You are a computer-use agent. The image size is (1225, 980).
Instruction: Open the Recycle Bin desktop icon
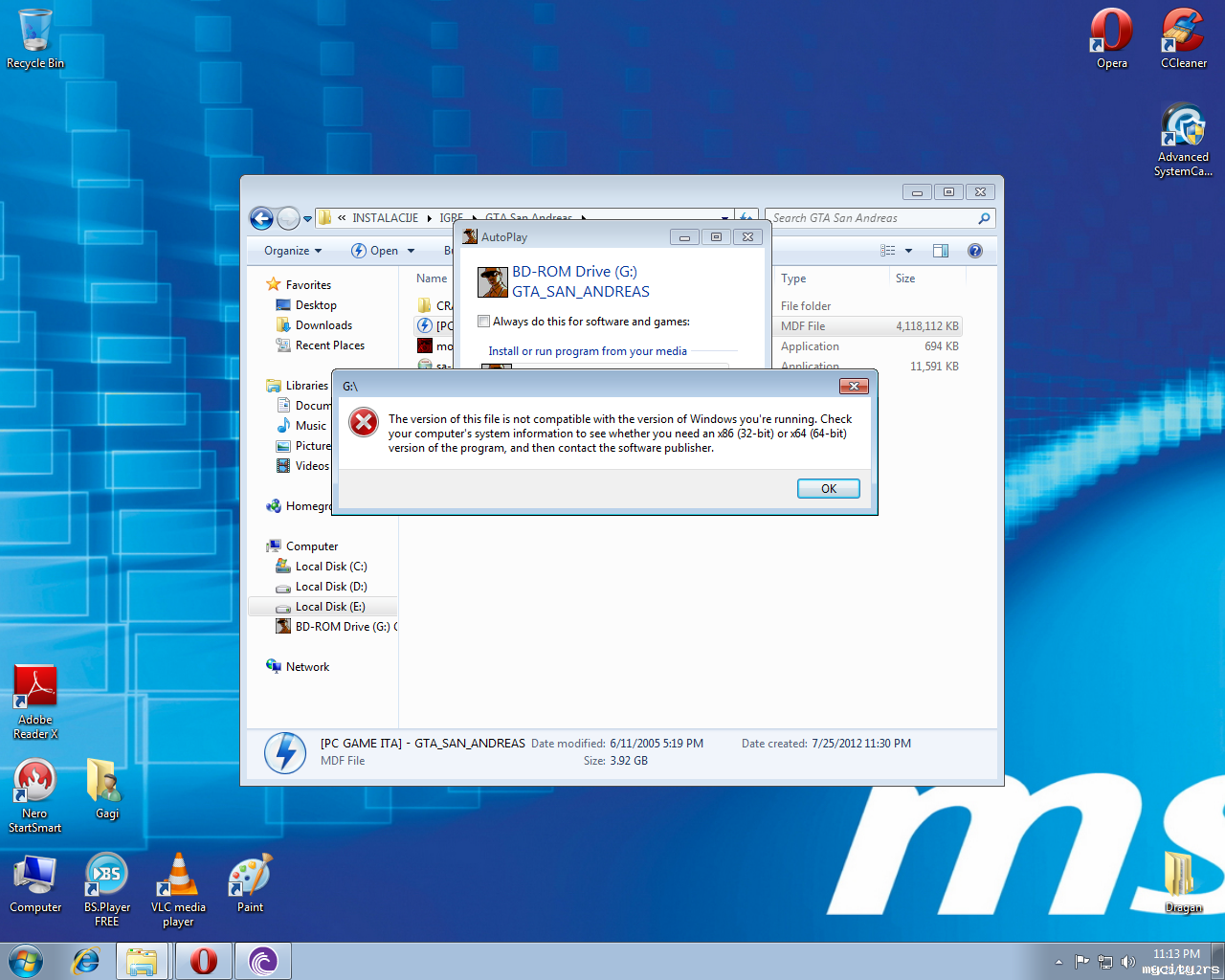tap(35, 38)
